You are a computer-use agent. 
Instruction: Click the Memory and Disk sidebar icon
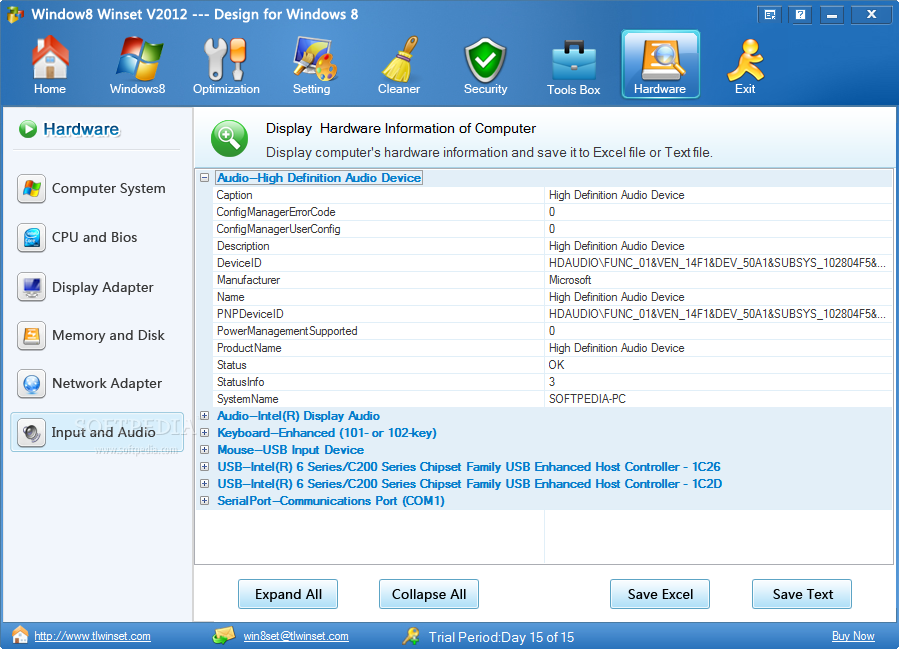[x=32, y=335]
